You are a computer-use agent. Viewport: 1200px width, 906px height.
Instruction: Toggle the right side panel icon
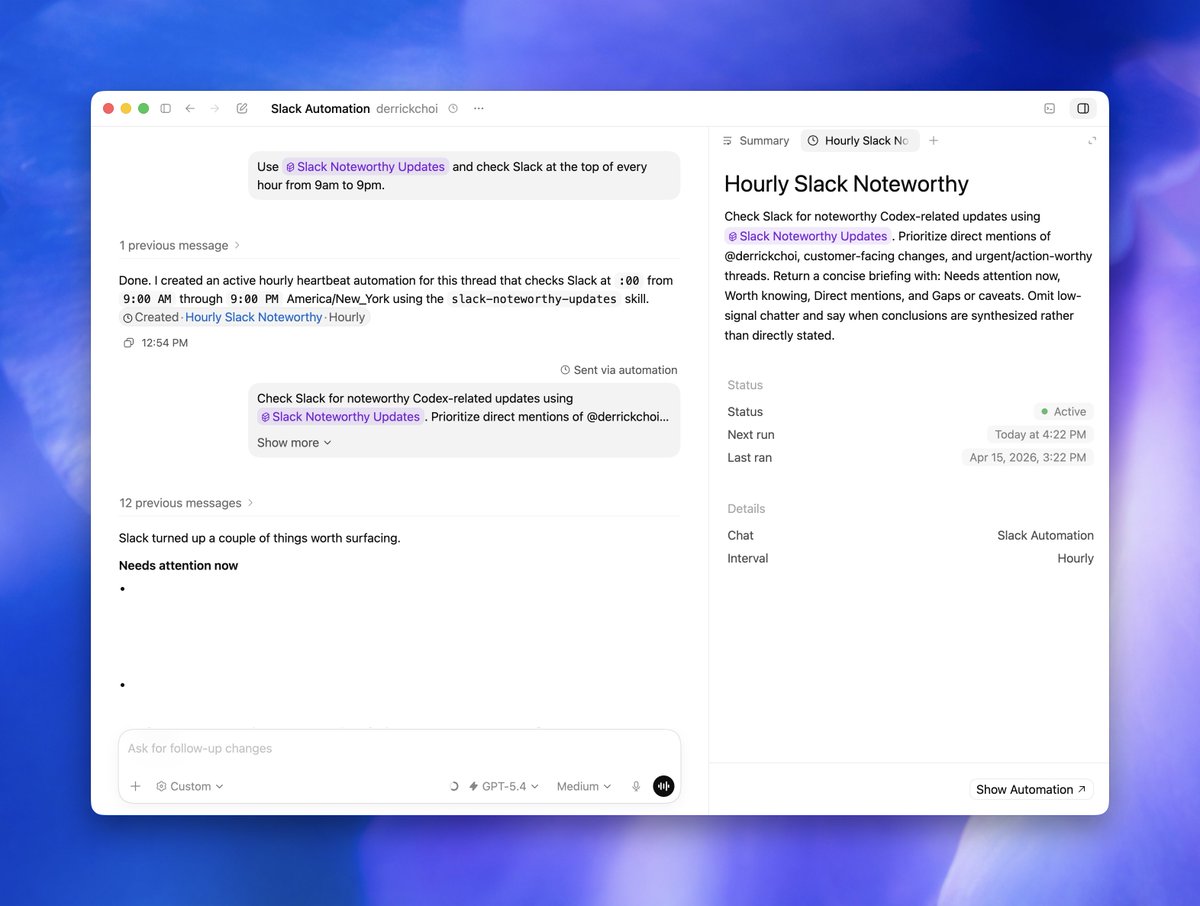point(1083,108)
